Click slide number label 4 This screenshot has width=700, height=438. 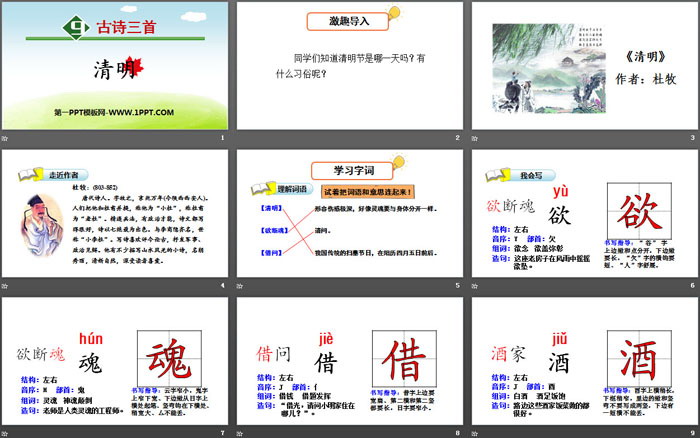[222, 285]
